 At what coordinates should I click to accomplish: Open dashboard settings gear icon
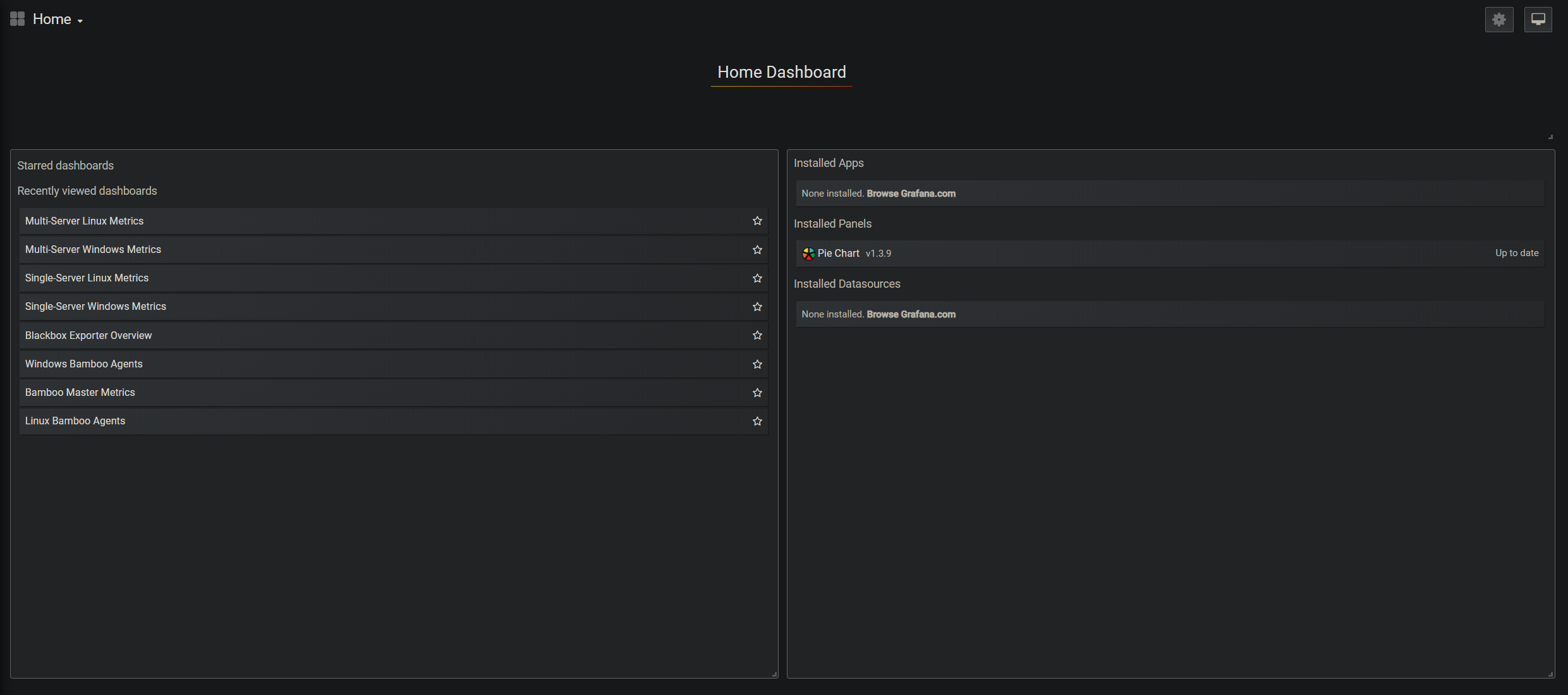pyautogui.click(x=1498, y=19)
